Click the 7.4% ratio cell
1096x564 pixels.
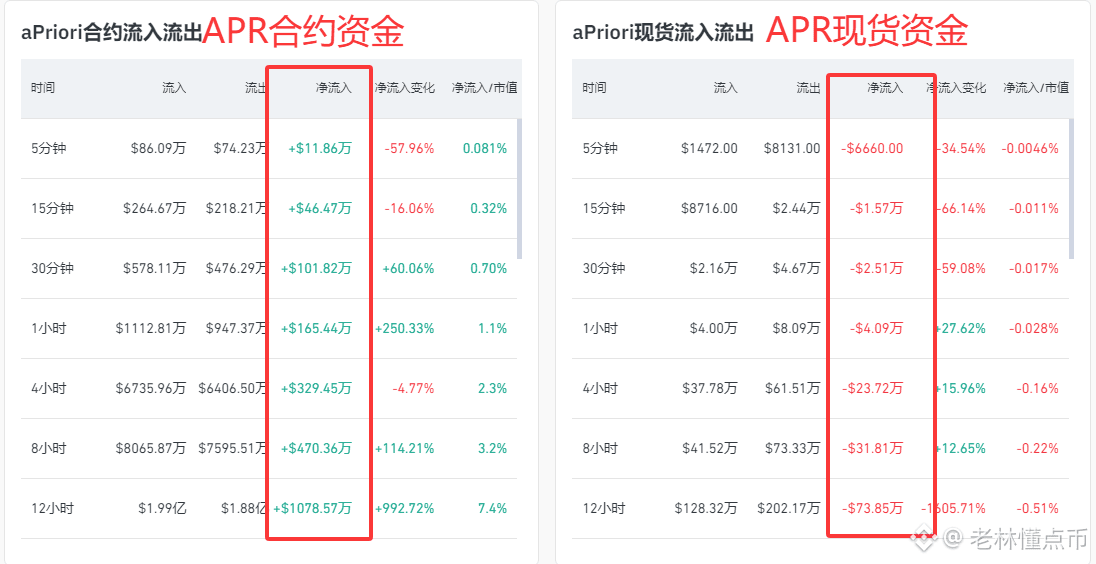tap(493, 509)
